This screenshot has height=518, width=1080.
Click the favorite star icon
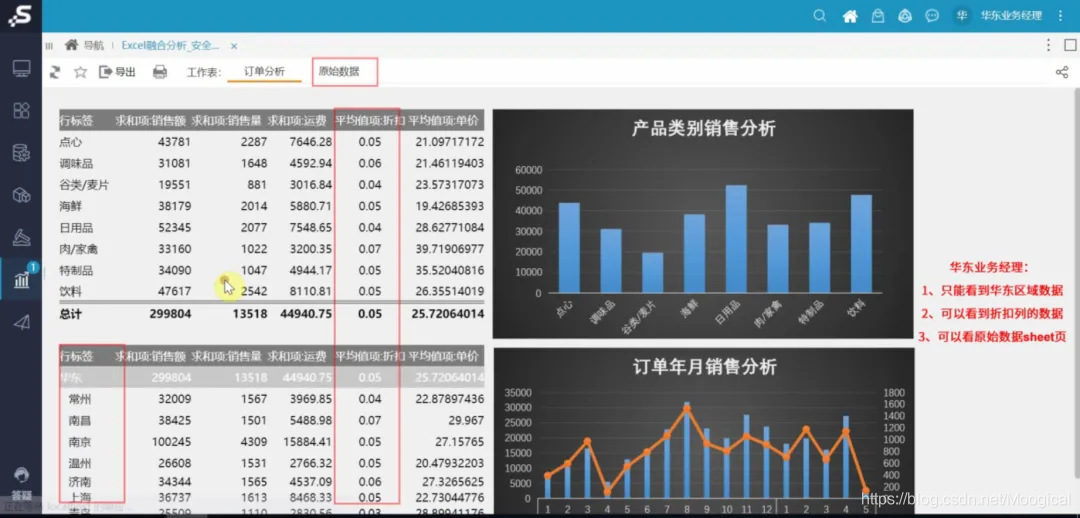81,72
